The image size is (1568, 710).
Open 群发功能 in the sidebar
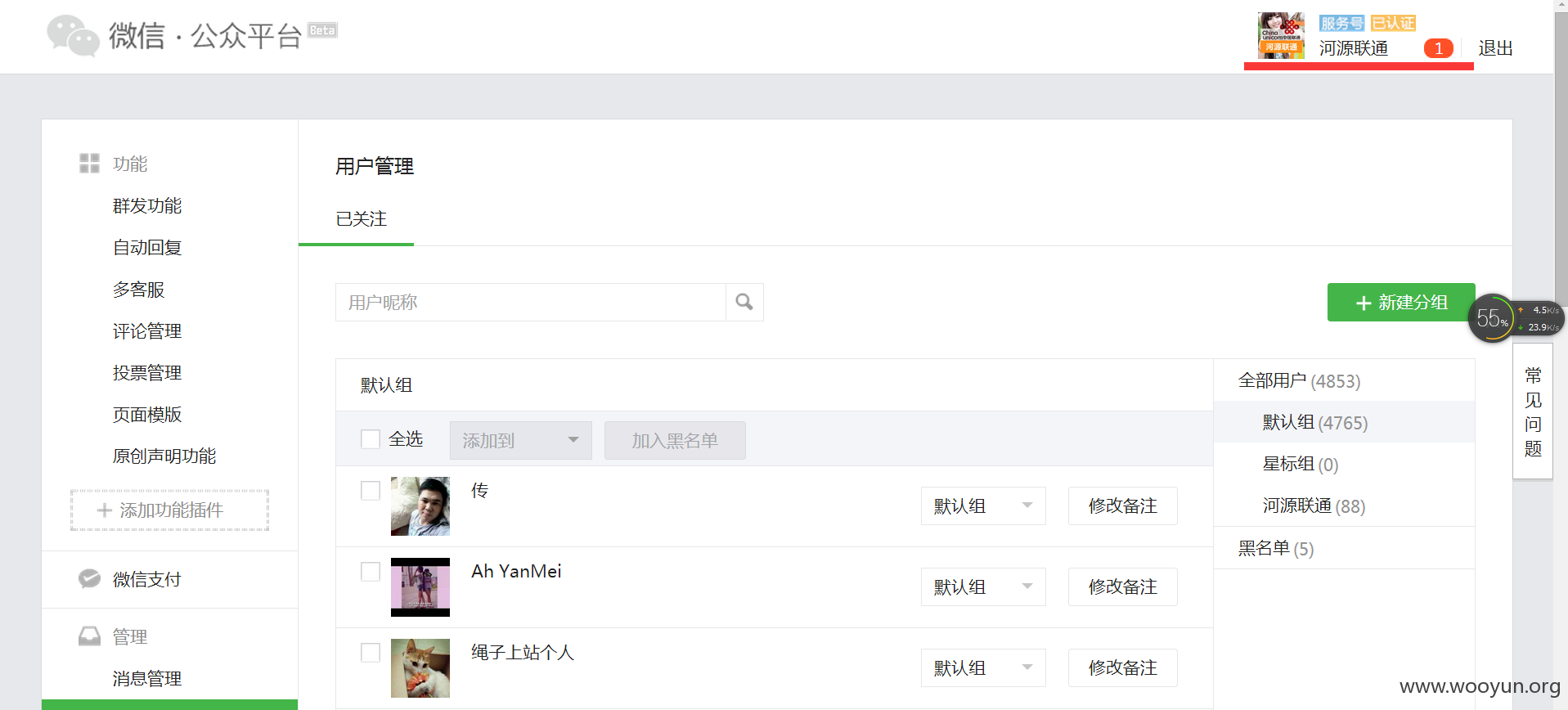pyautogui.click(x=147, y=206)
